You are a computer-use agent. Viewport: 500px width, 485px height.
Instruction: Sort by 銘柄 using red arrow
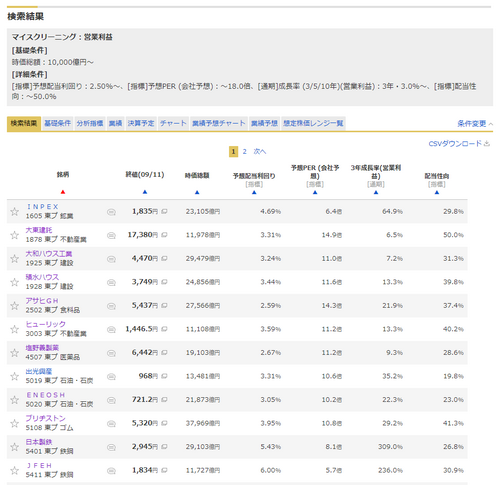point(63,192)
